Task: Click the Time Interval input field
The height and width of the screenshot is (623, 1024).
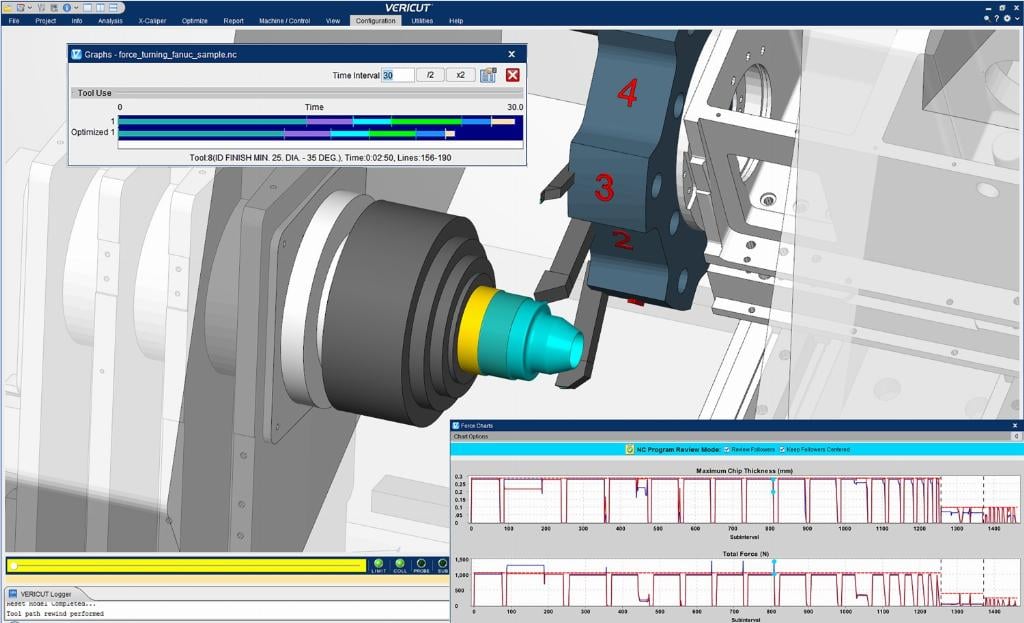Action: [x=397, y=75]
